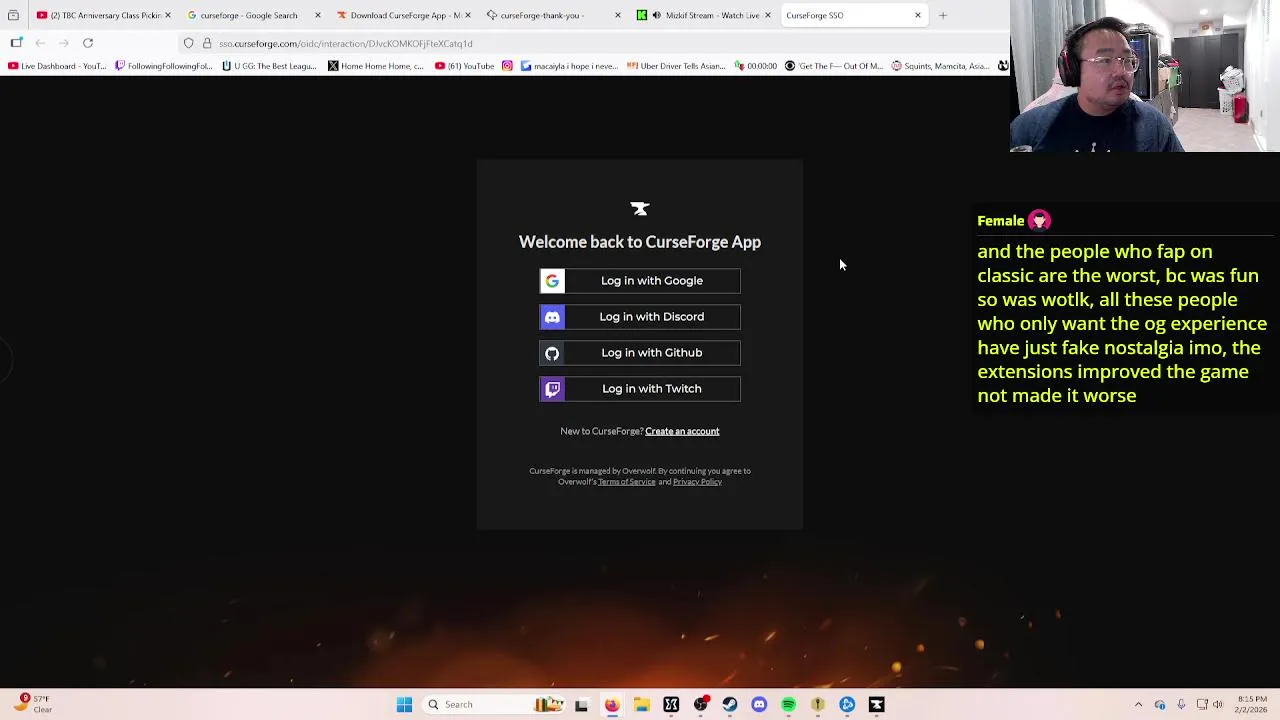Image resolution: width=1280 pixels, height=720 pixels.
Task: Open the (61) YouTube bookmark
Action: click(x=465, y=66)
